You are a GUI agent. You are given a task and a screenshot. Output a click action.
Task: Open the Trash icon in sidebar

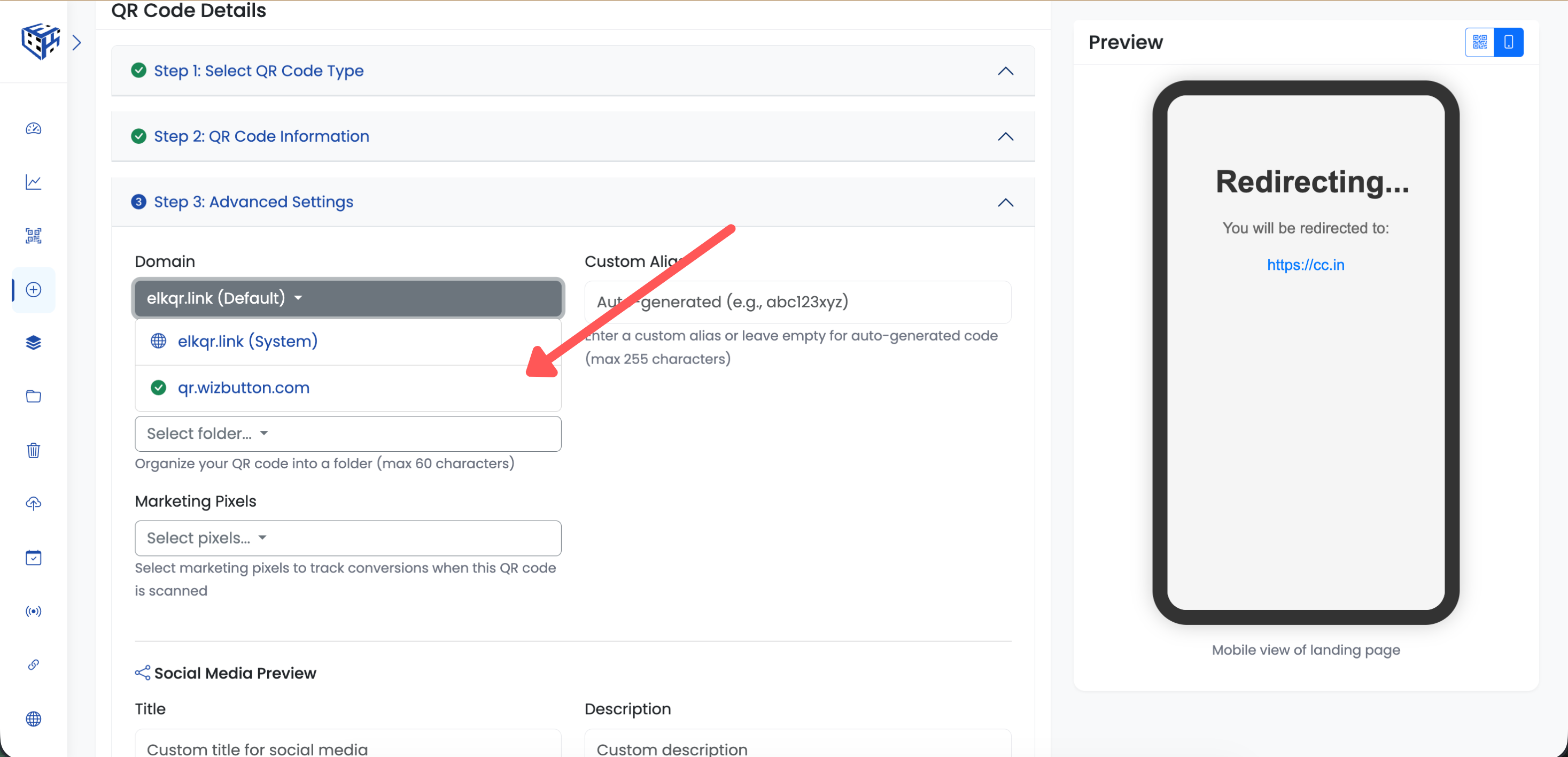click(x=34, y=450)
